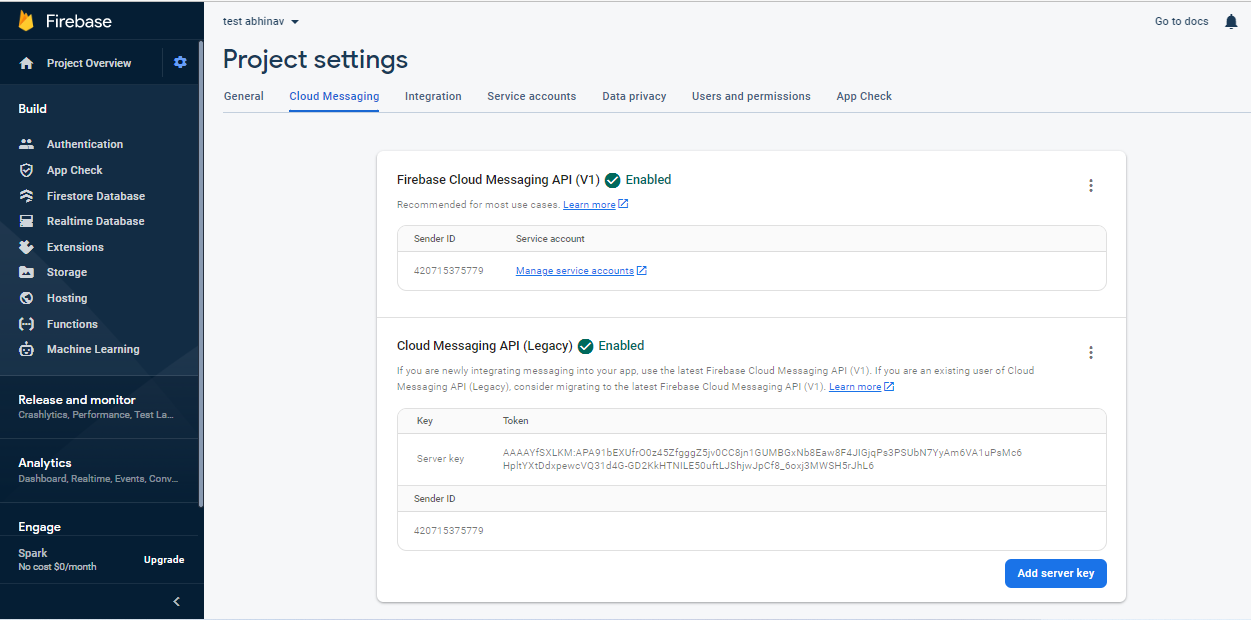
Task: Open Functions in the sidebar
Action: [x=72, y=324]
